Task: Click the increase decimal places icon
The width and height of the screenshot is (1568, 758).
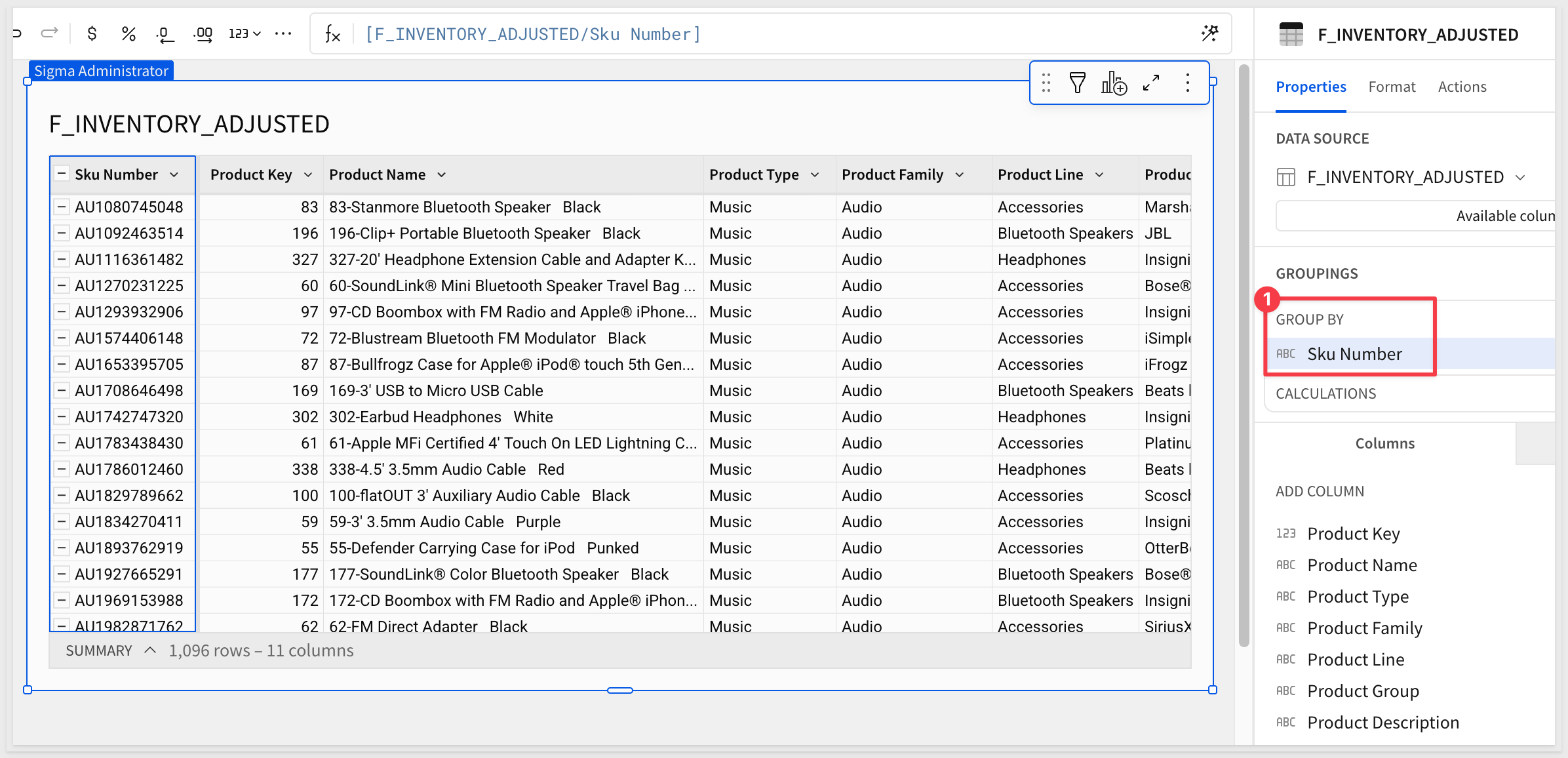Action: [203, 33]
